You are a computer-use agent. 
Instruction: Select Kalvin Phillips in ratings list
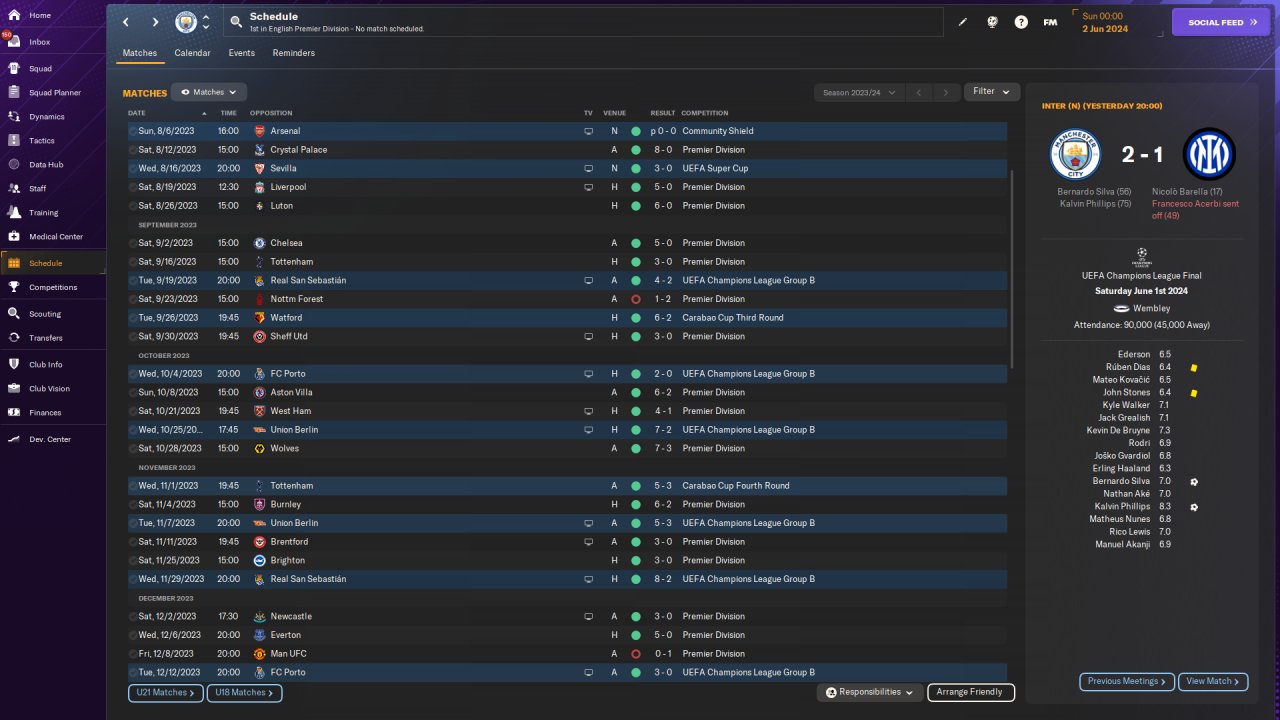[x=1121, y=507]
